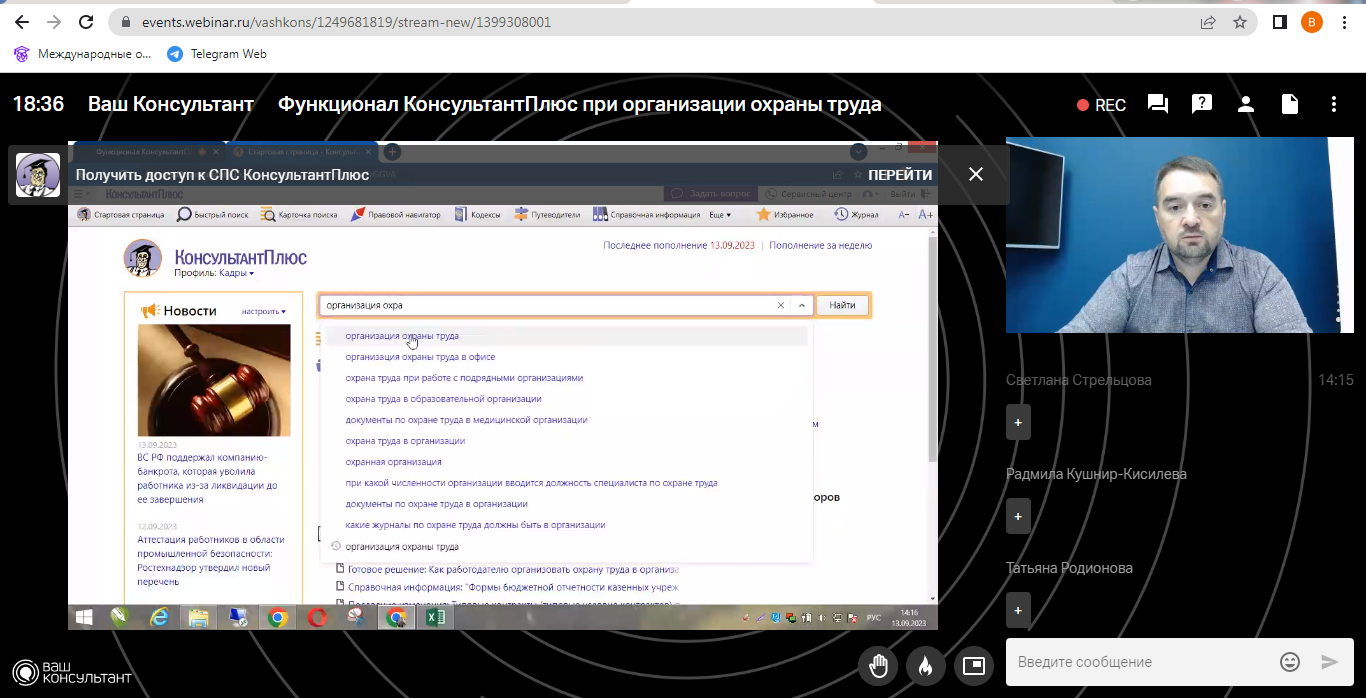The image size is (1366, 698).
Task: Open the webinar files icon
Action: 1290,104
